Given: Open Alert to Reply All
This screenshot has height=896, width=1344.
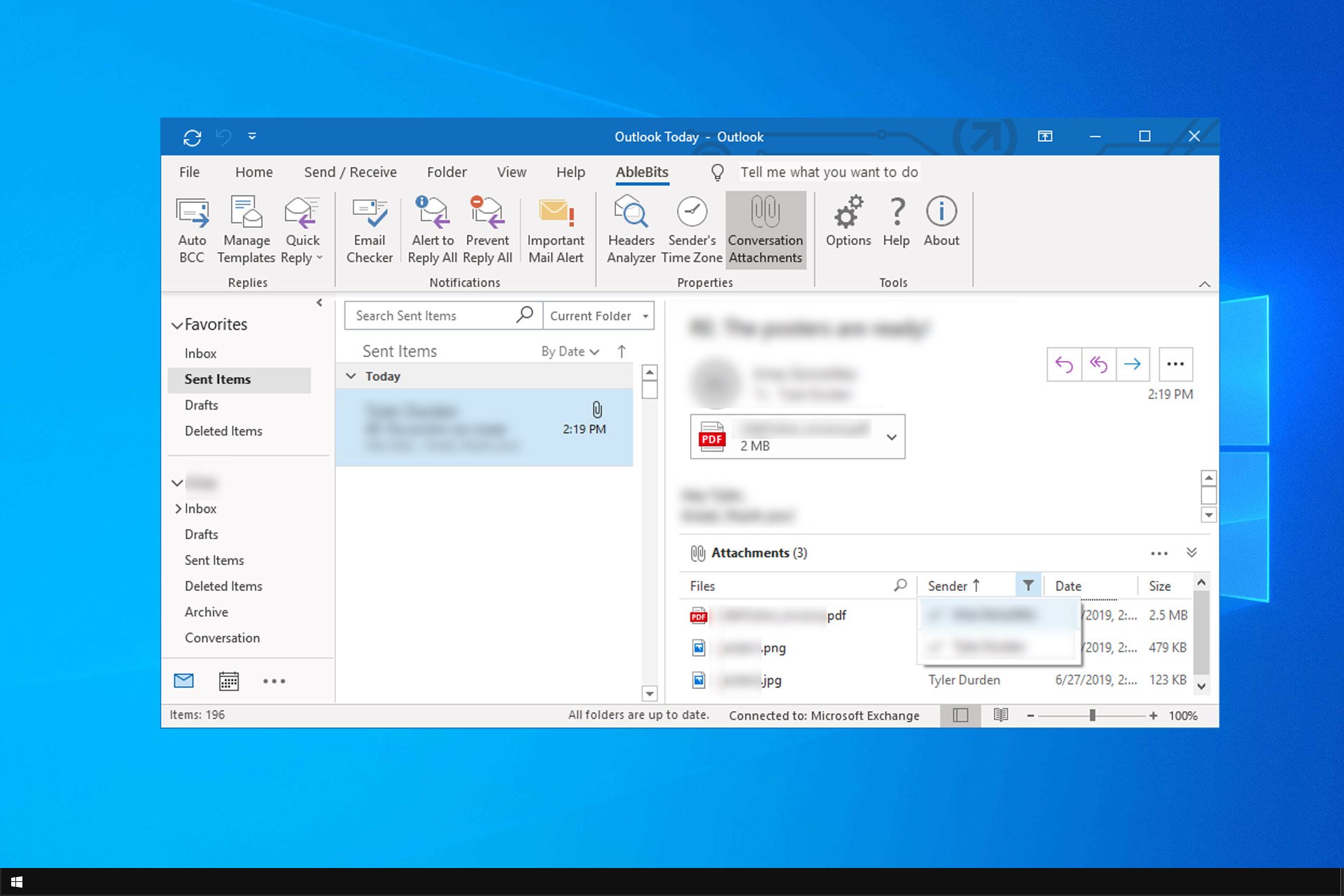Looking at the screenshot, I should (x=433, y=231).
